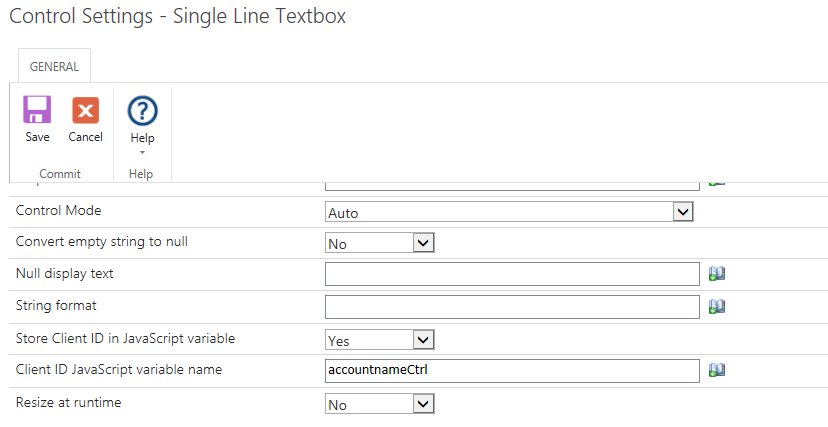Click the book icon beside Null display text
This screenshot has height=427, width=828.
[x=716, y=274]
